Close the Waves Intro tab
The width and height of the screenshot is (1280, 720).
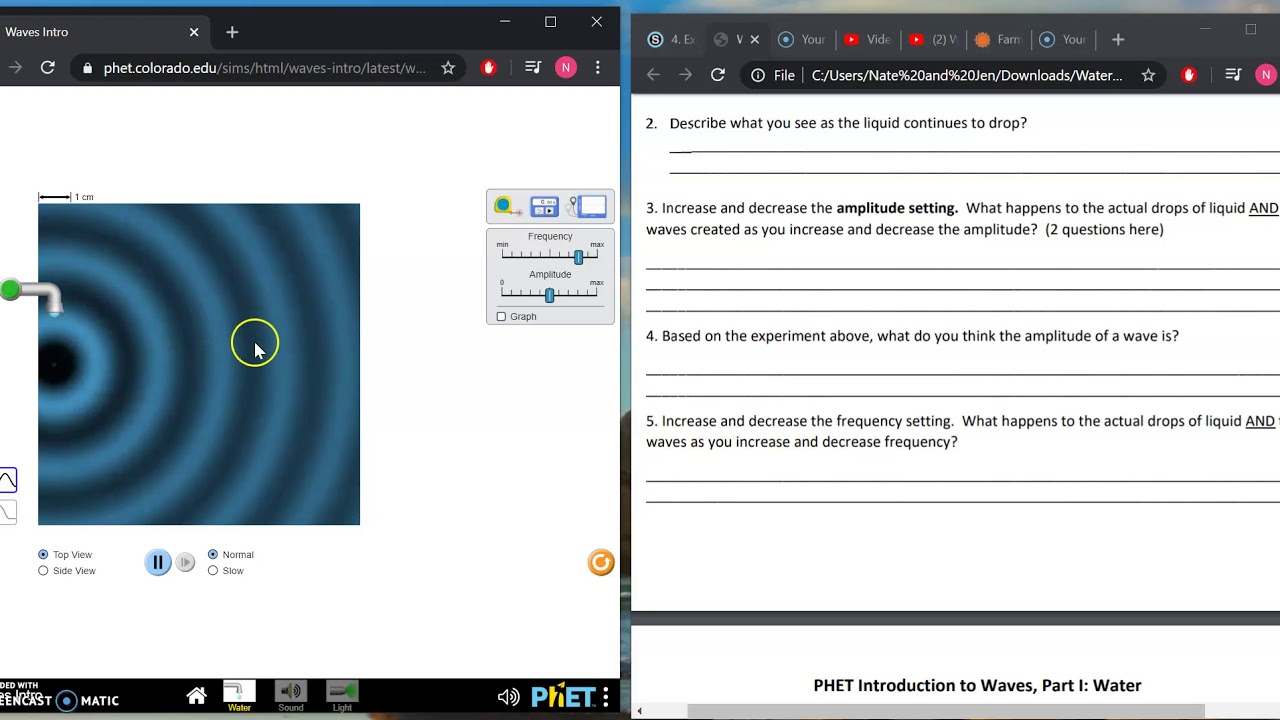[194, 32]
